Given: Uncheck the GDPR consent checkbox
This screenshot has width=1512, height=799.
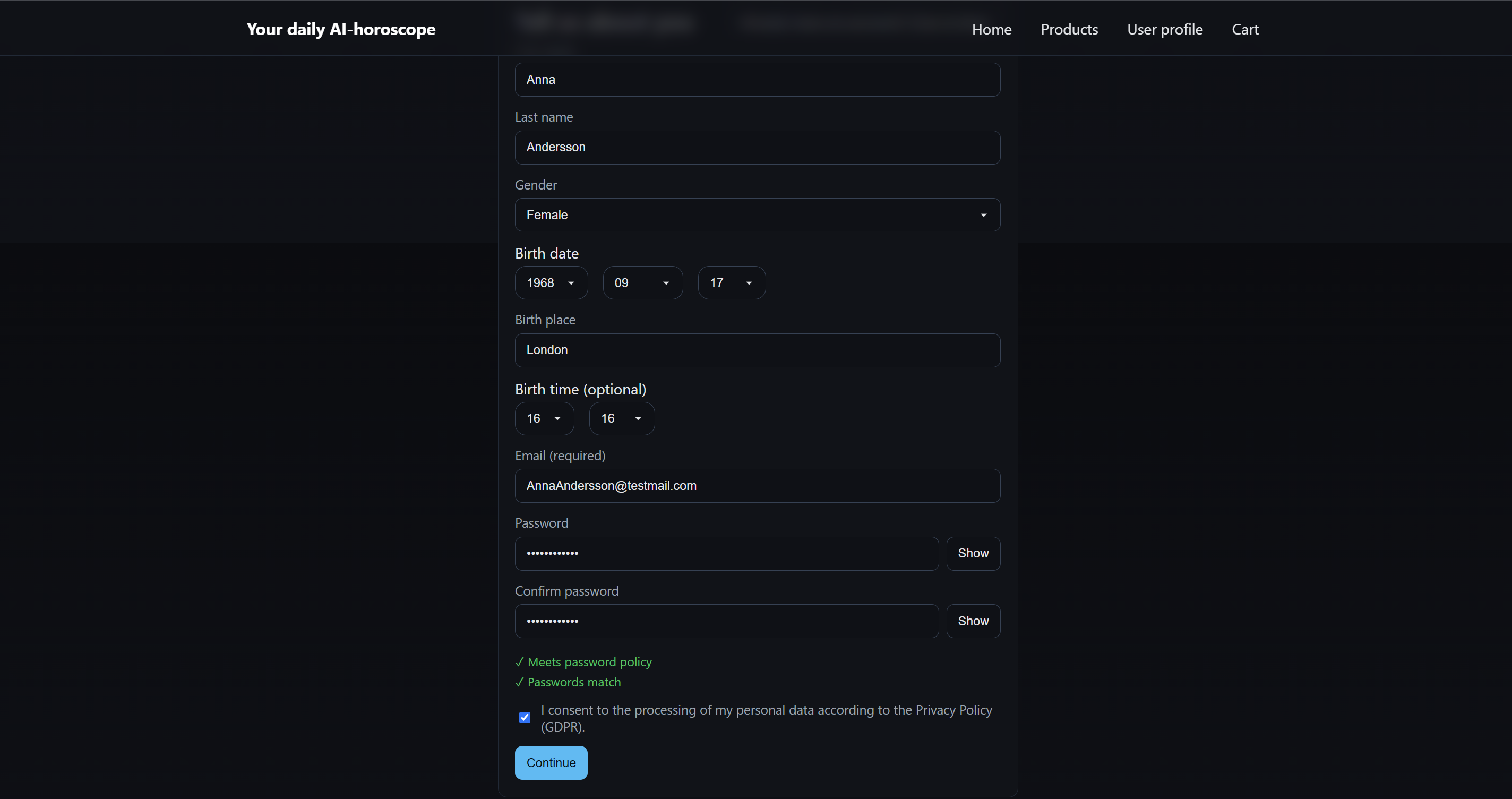Looking at the screenshot, I should pyautogui.click(x=525, y=717).
